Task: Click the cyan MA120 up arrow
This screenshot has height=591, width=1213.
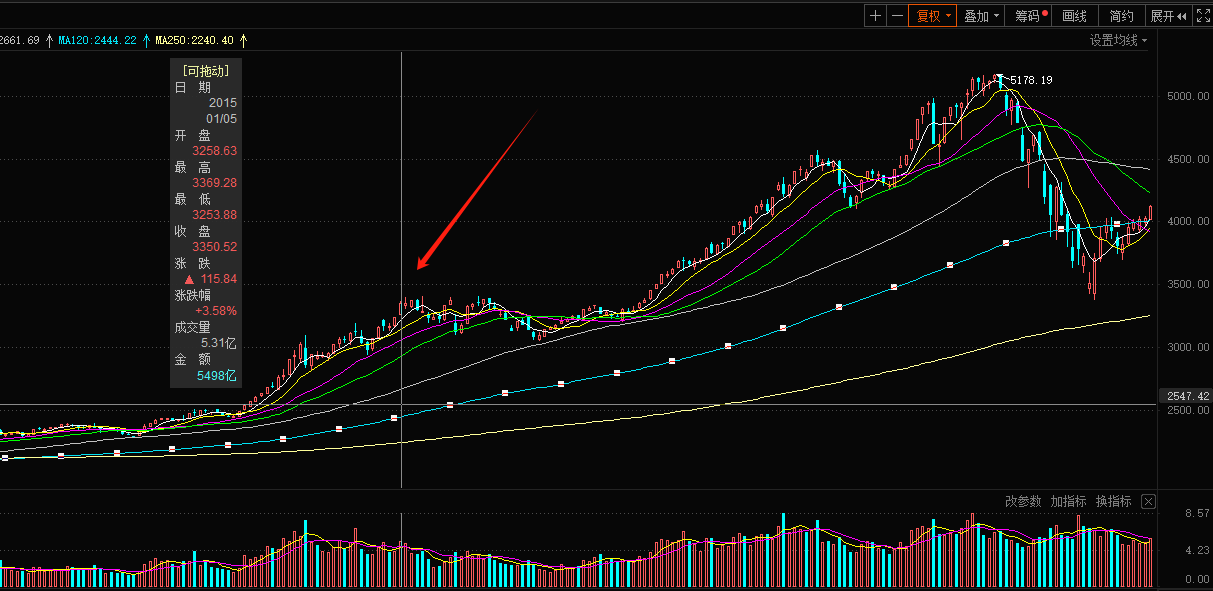Action: pyautogui.click(x=146, y=40)
